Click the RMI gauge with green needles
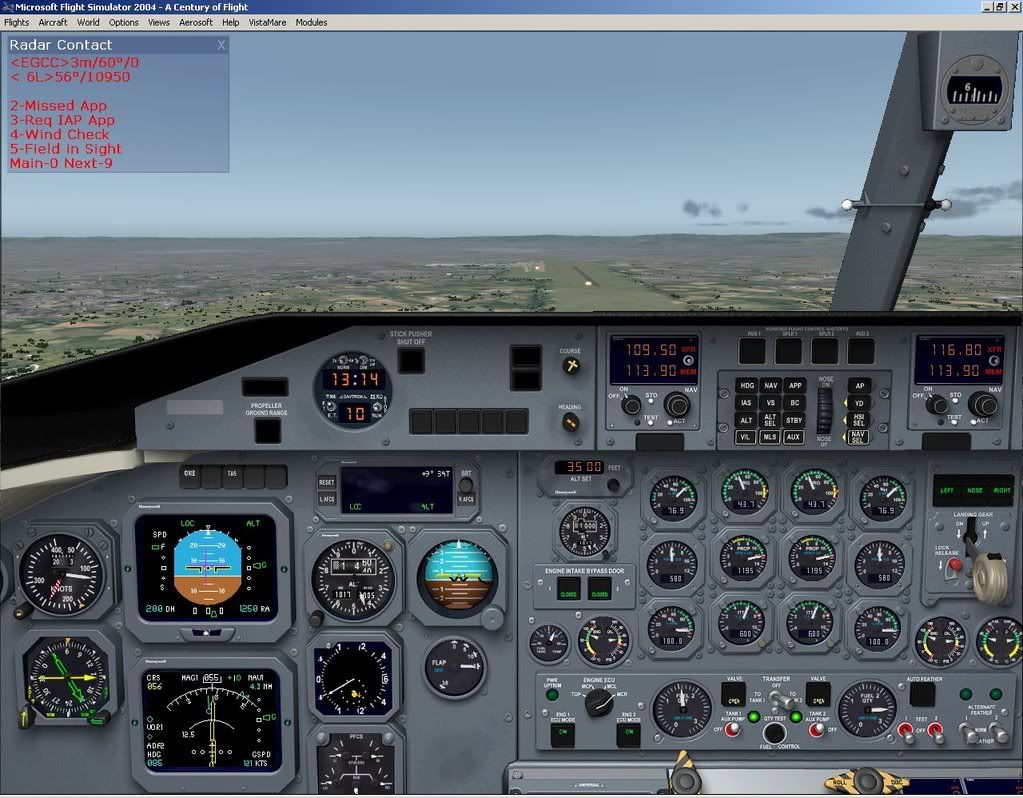This screenshot has width=1023, height=798. click(67, 679)
